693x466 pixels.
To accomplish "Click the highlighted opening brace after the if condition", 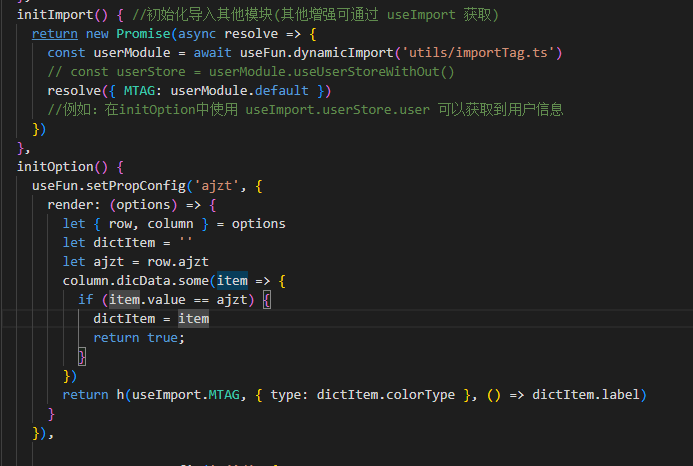I will pyautogui.click(x=267, y=299).
